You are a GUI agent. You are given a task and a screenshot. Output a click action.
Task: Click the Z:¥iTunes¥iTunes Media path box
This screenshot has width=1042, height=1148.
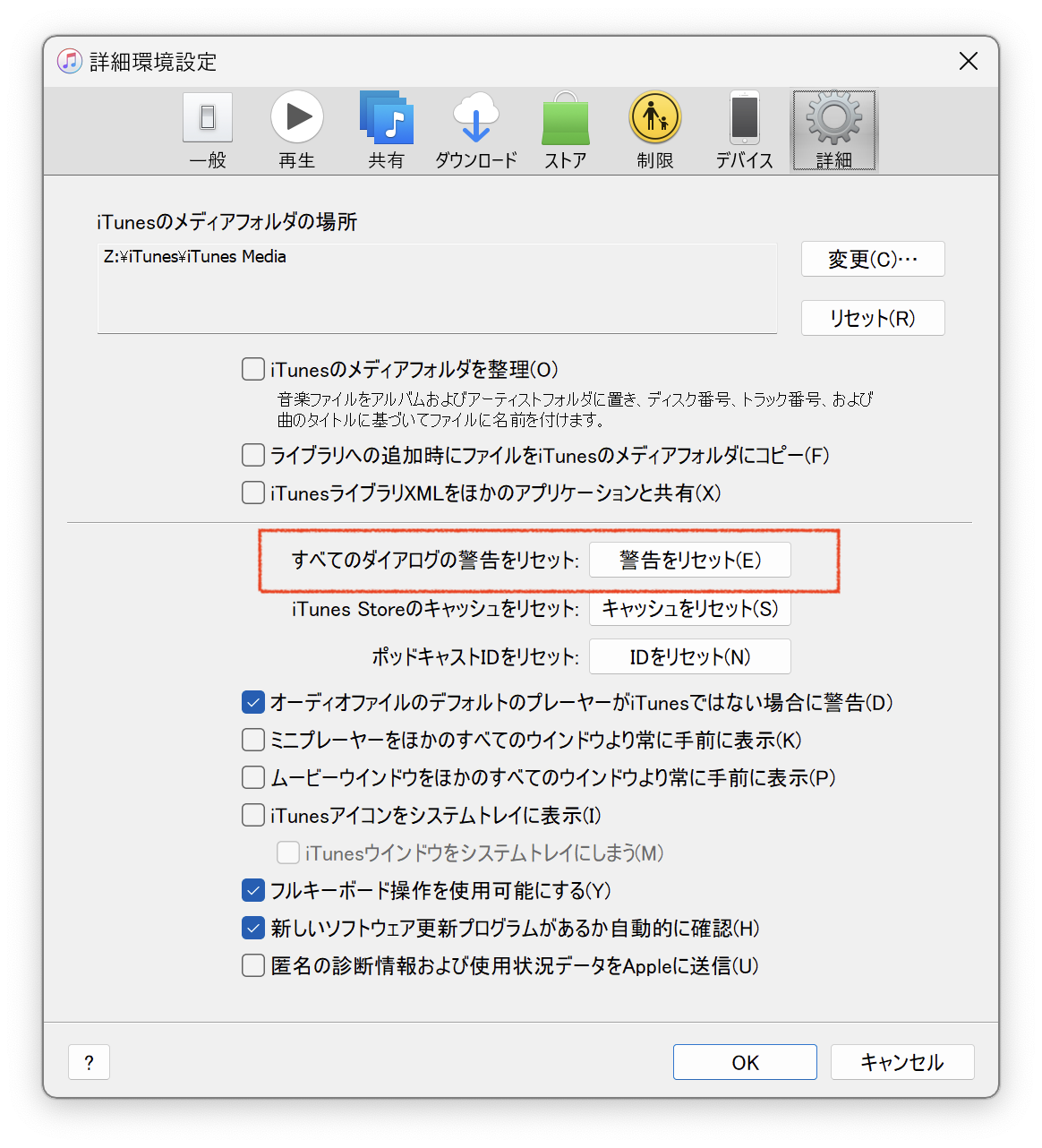437,288
